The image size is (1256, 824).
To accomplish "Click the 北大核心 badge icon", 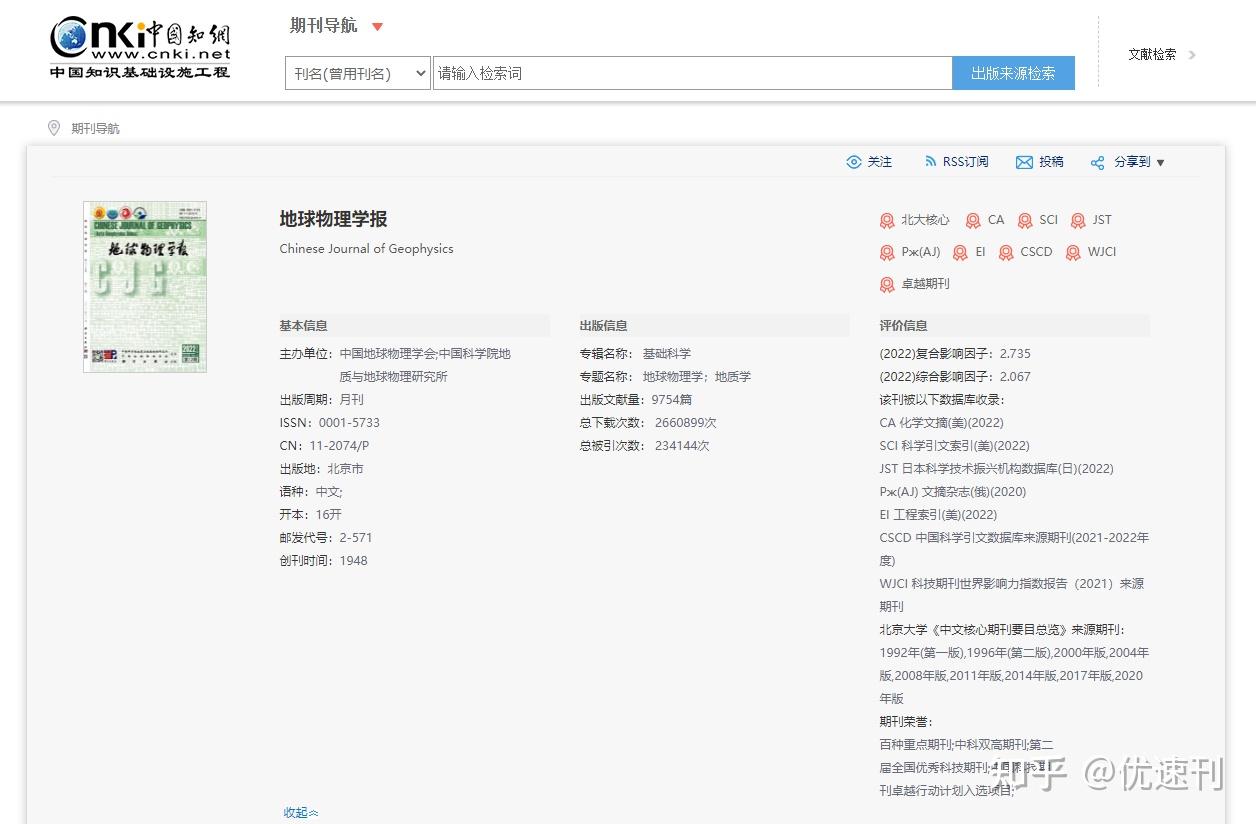I will pyautogui.click(x=887, y=221).
